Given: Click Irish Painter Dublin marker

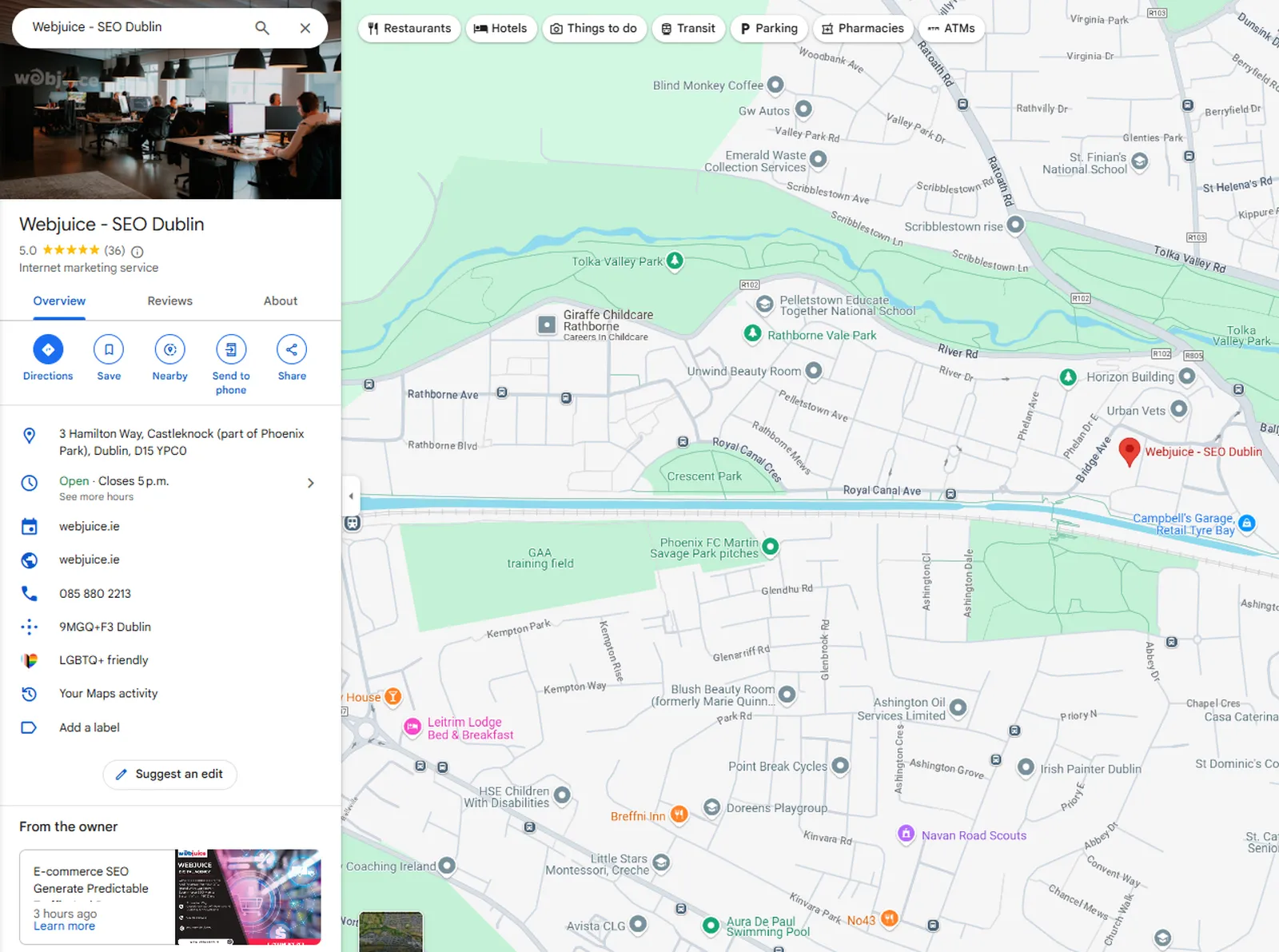Looking at the screenshot, I should pos(1026,767).
